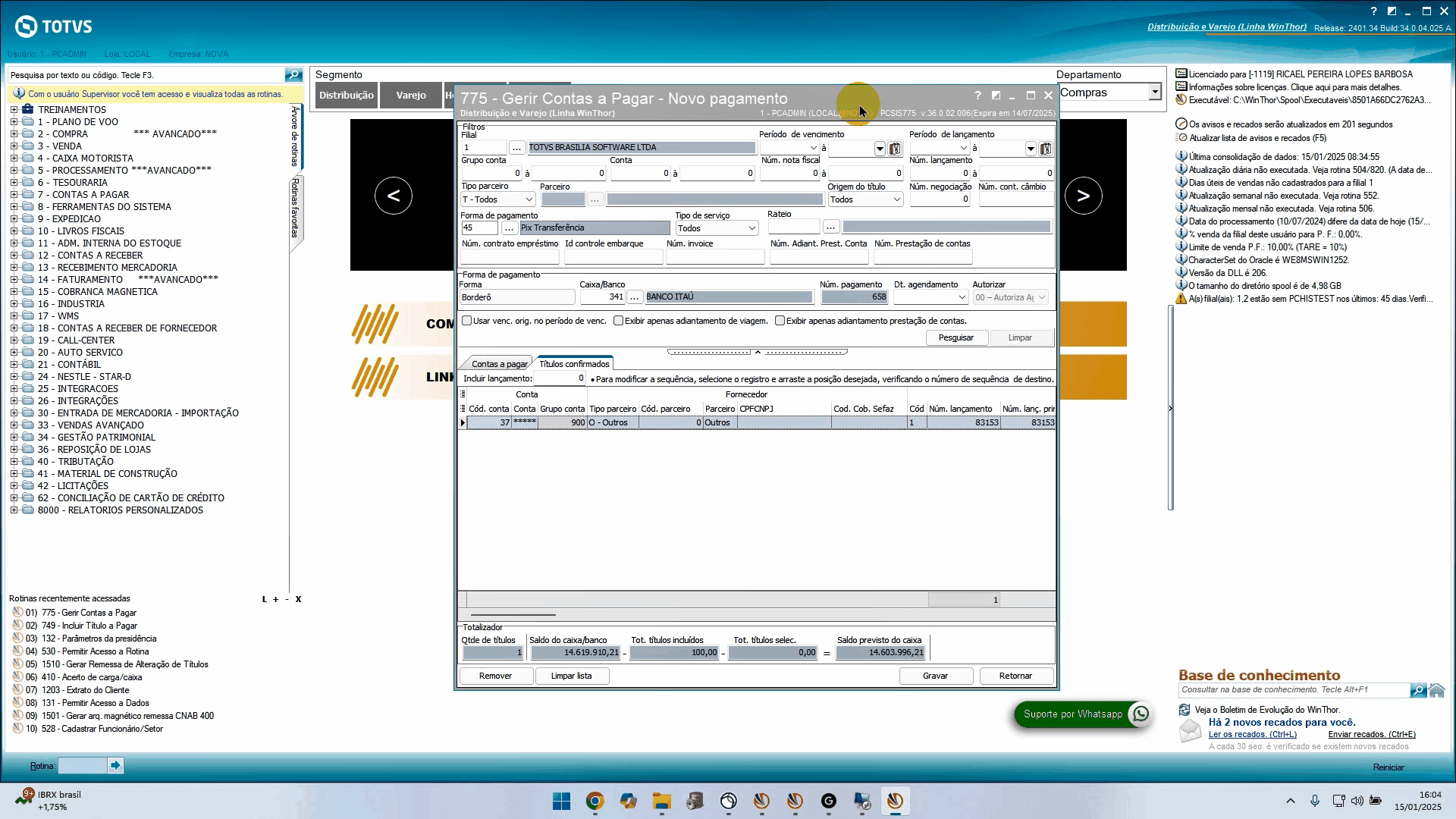Click the next banner arrow circle
Viewport: 1456px width, 819px height.
[1083, 196]
